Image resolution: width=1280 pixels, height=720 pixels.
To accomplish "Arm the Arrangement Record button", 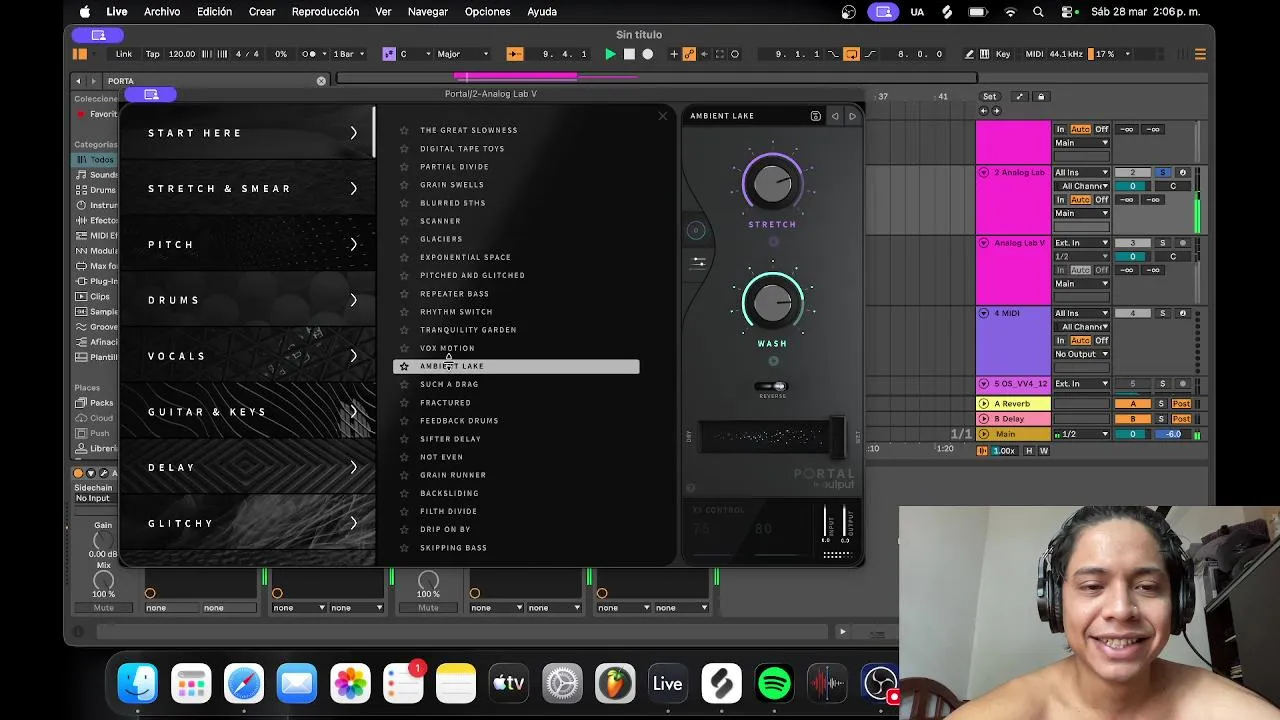I will click(x=648, y=54).
